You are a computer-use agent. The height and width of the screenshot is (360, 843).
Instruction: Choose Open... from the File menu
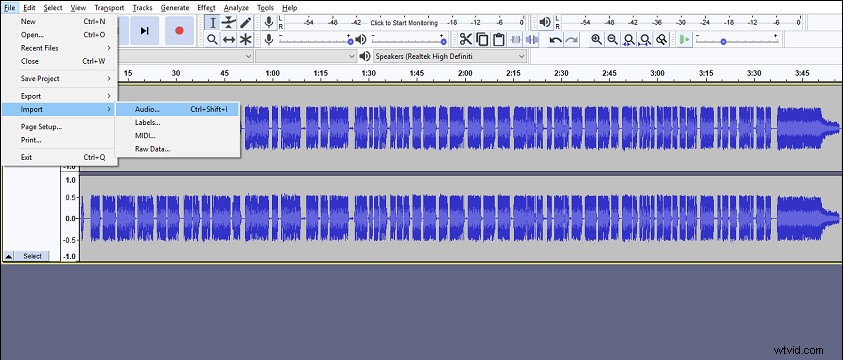point(59,35)
